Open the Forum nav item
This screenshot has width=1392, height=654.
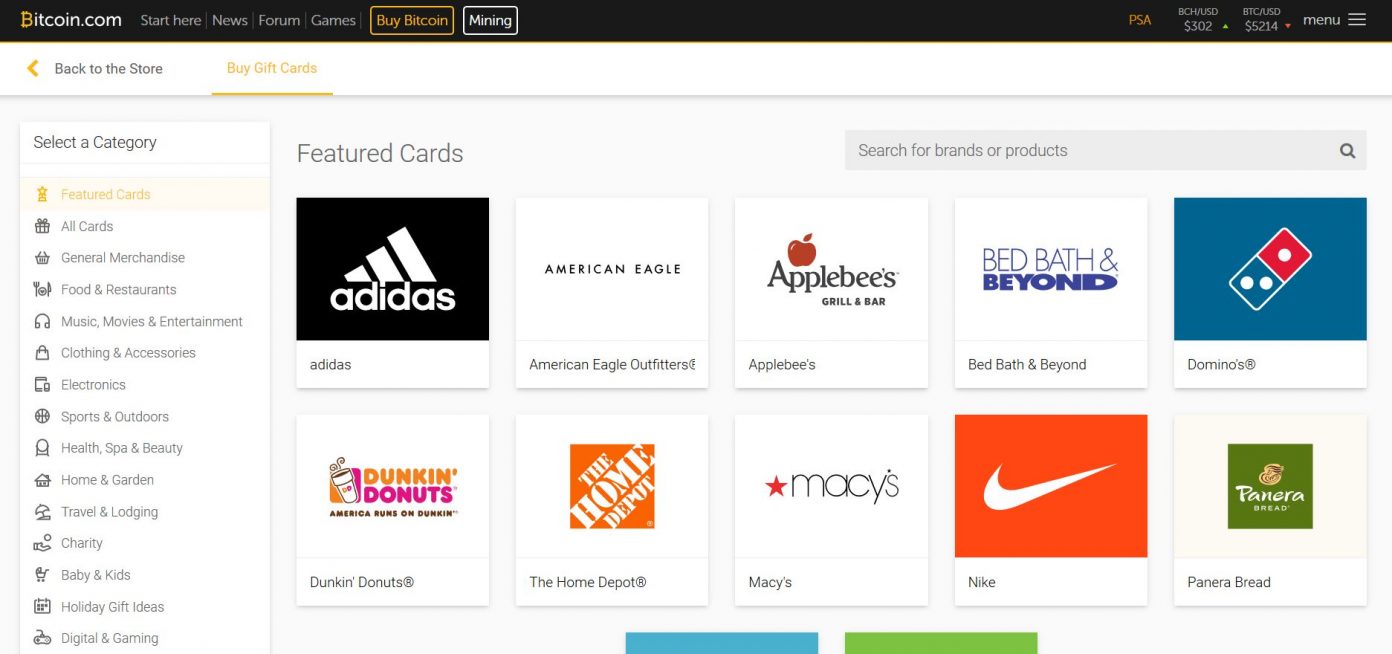point(279,20)
